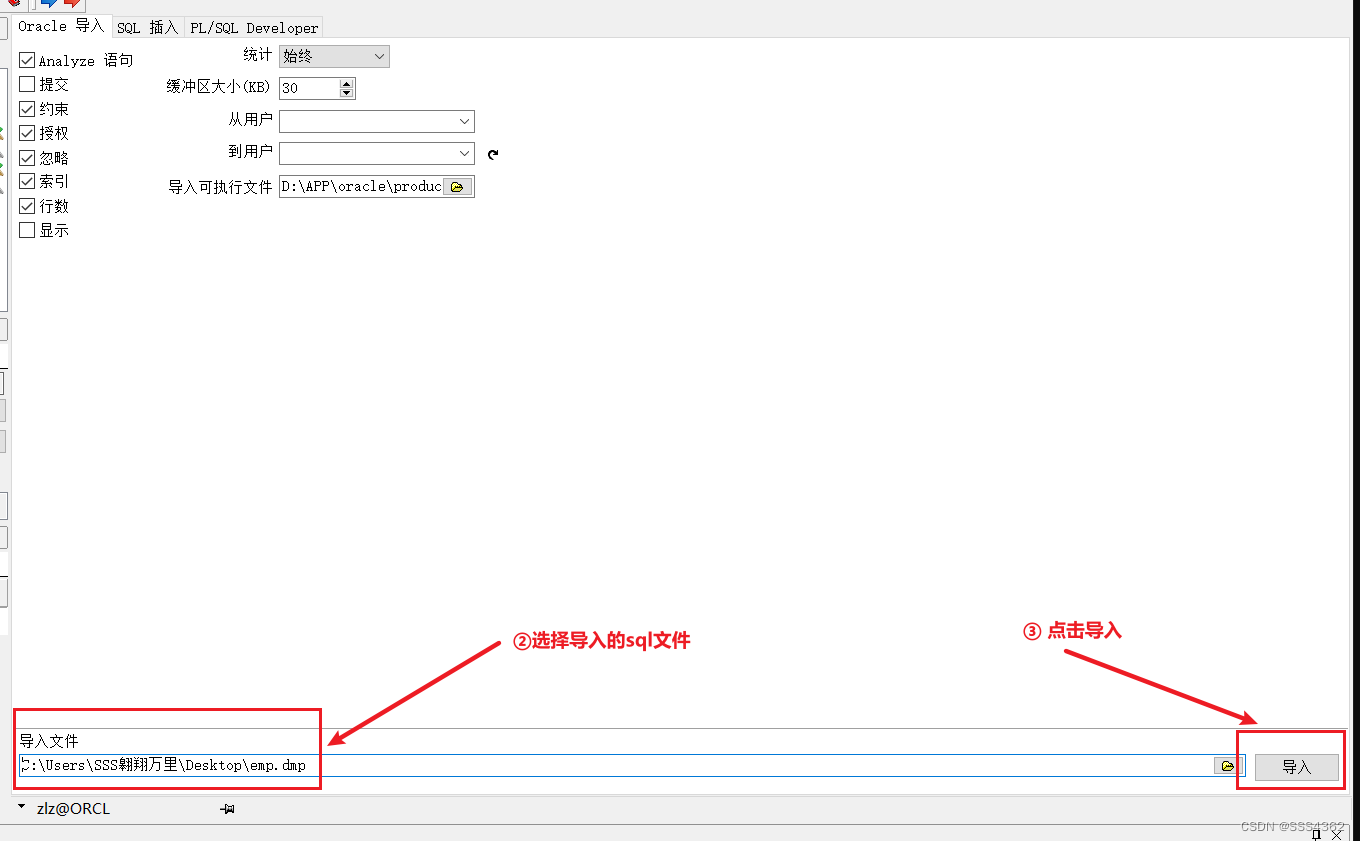Switch to the Oracle 导入 tab

pyautogui.click(x=61, y=27)
